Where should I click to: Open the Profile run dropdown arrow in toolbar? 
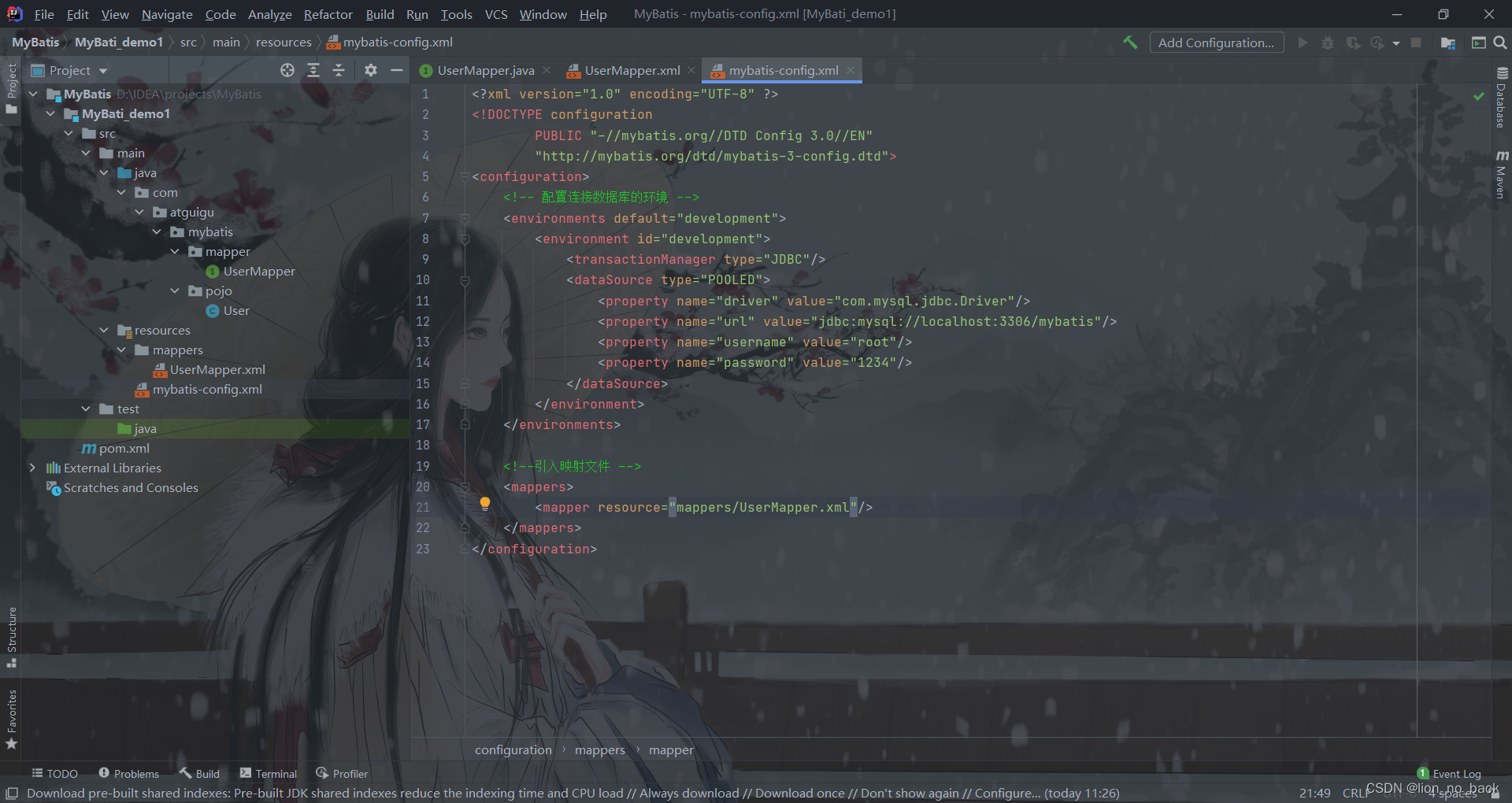[x=1396, y=43]
